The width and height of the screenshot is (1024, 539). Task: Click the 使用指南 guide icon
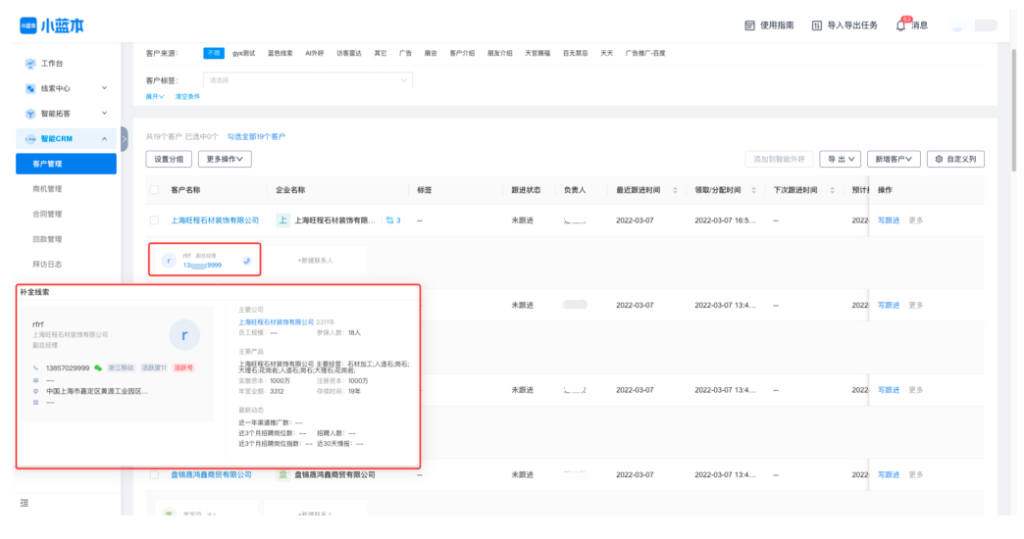click(750, 25)
